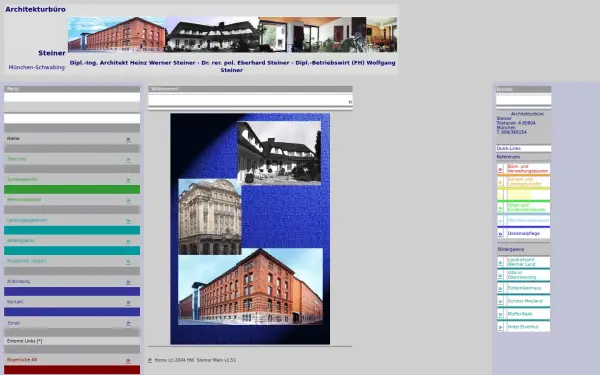The height and width of the screenshot is (375, 600).
Task: Open the Schwerpunkte menu entry
Action: [21, 179]
